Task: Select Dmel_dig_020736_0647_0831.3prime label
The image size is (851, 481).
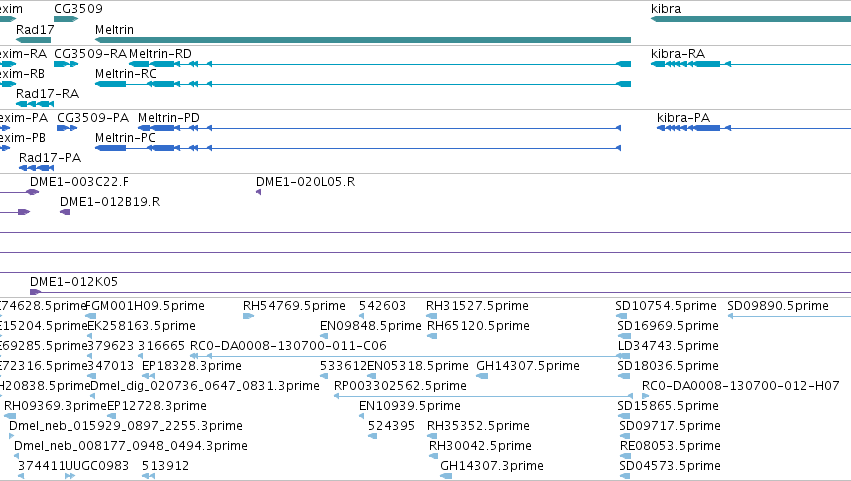Action: point(205,386)
